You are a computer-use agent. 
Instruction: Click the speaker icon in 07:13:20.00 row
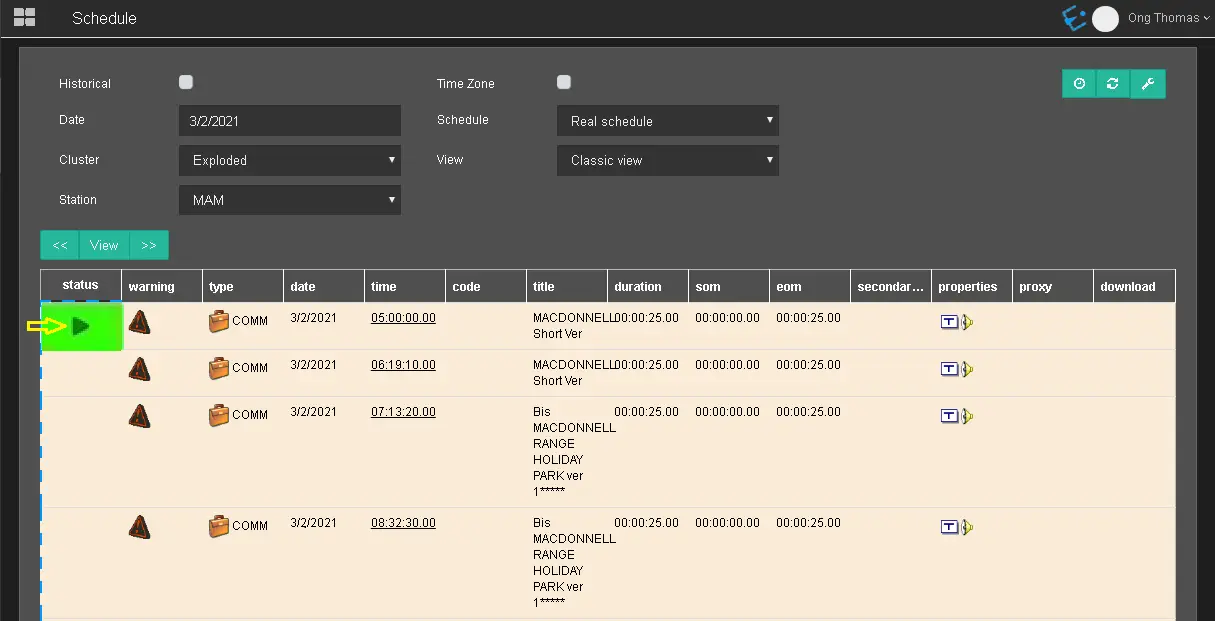point(967,416)
